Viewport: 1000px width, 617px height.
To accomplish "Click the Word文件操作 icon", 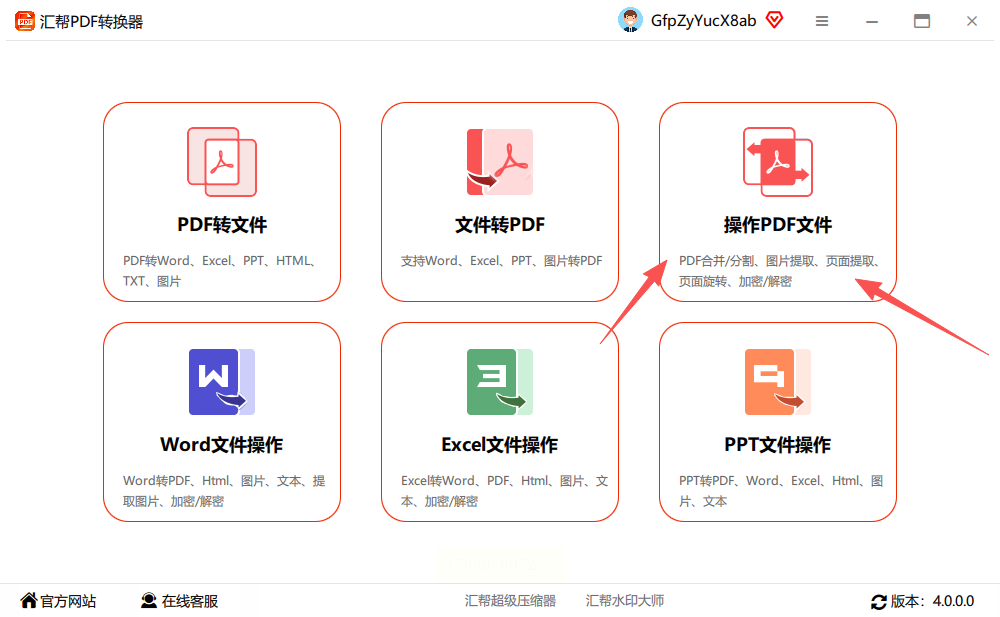I will [222, 382].
